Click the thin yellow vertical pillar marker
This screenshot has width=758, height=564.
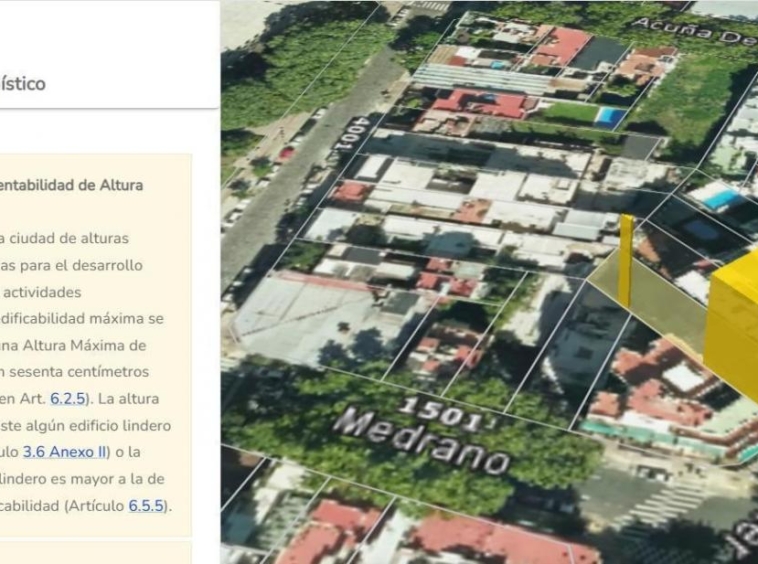(626, 261)
